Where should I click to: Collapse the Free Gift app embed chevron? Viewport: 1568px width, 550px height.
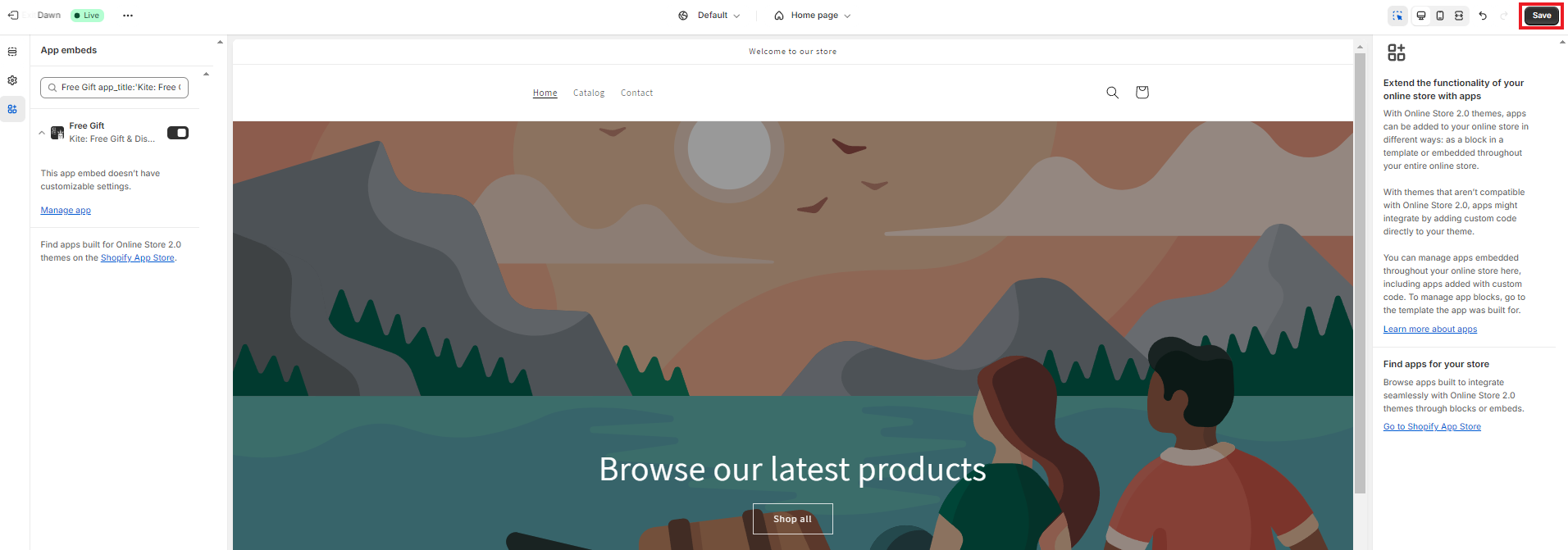pyautogui.click(x=42, y=133)
